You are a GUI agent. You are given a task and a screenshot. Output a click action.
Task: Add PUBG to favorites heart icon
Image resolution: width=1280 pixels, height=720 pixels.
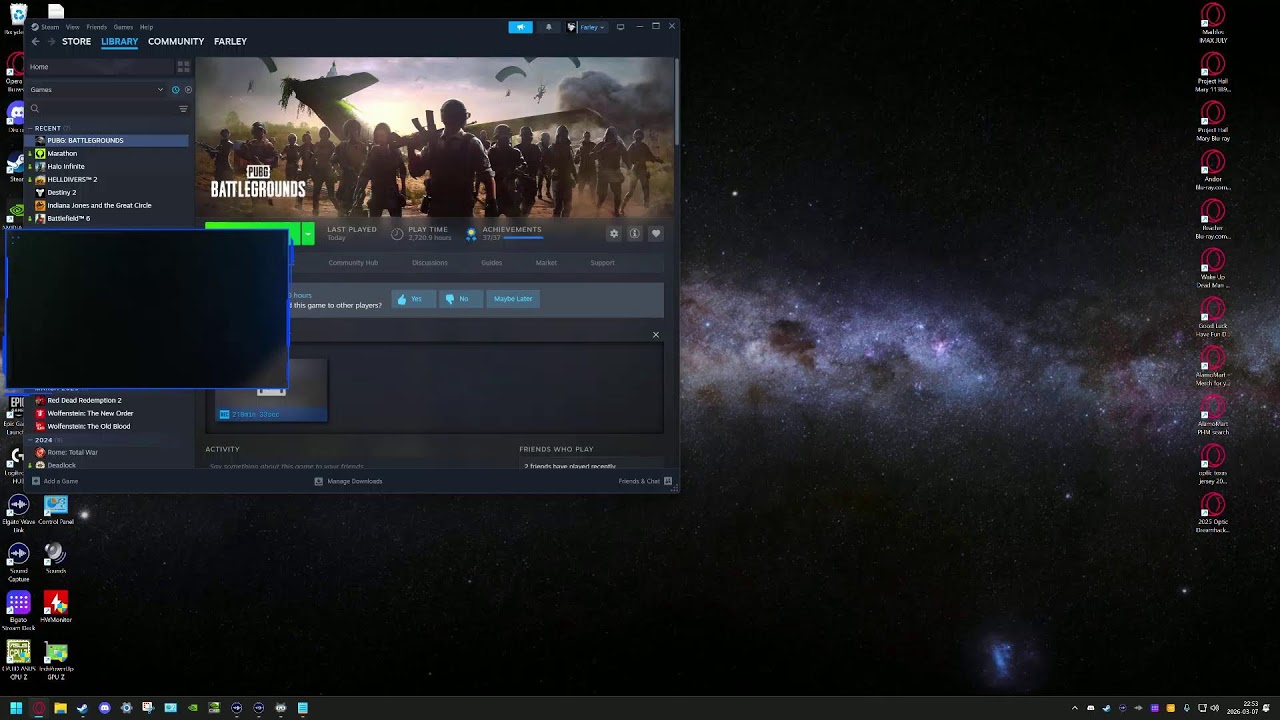pos(656,233)
